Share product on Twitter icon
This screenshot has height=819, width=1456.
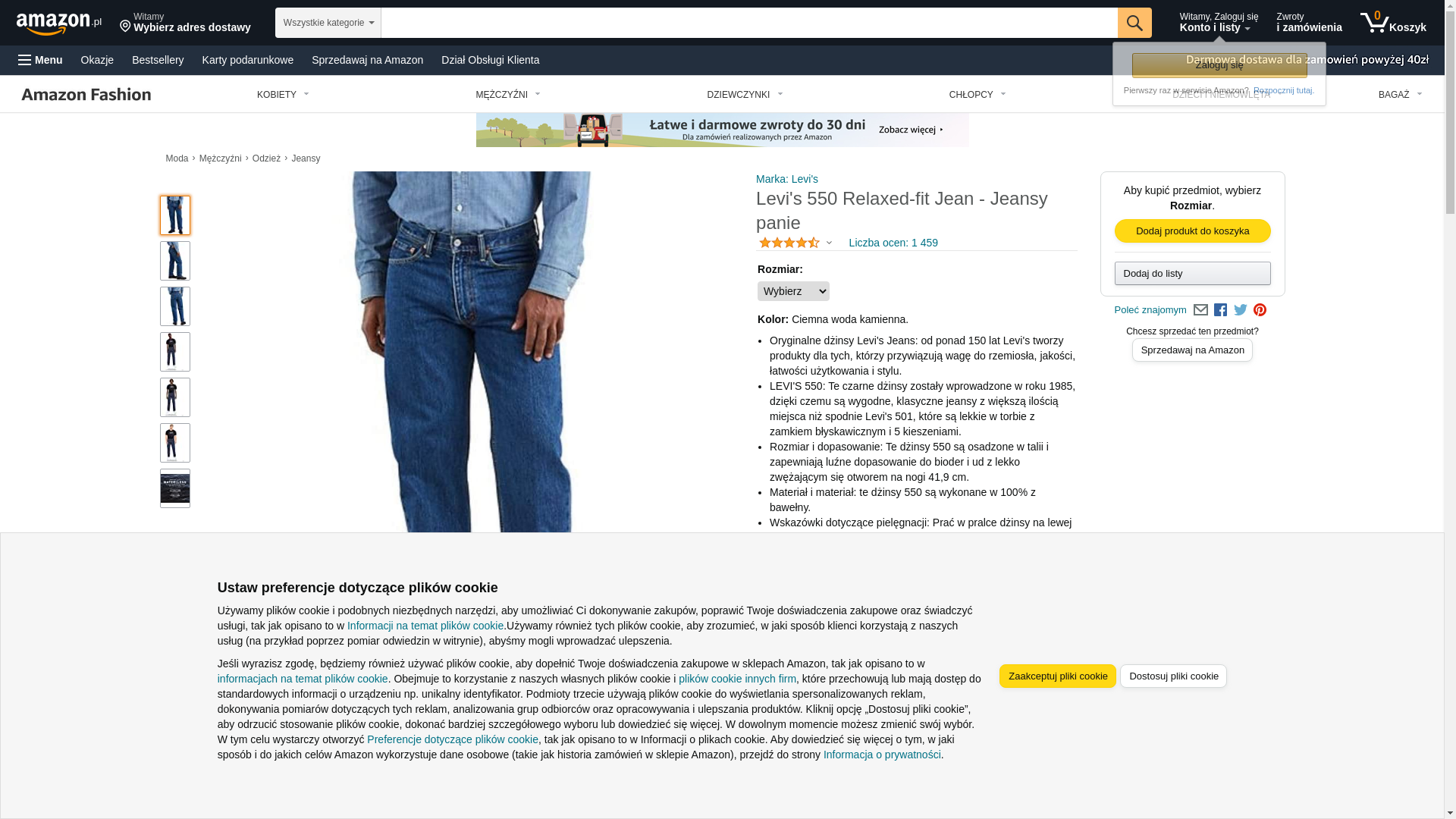tap(1241, 309)
